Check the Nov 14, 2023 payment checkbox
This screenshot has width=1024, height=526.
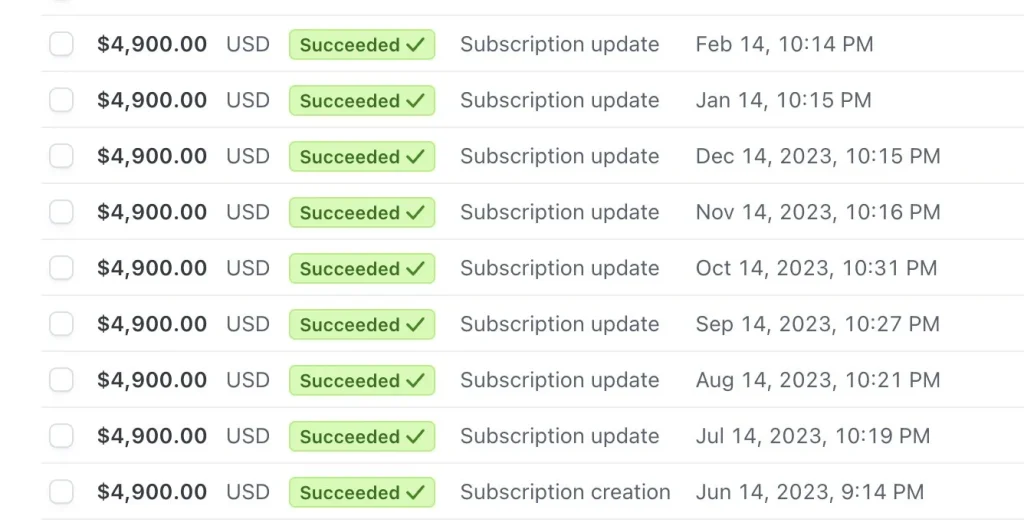point(61,212)
